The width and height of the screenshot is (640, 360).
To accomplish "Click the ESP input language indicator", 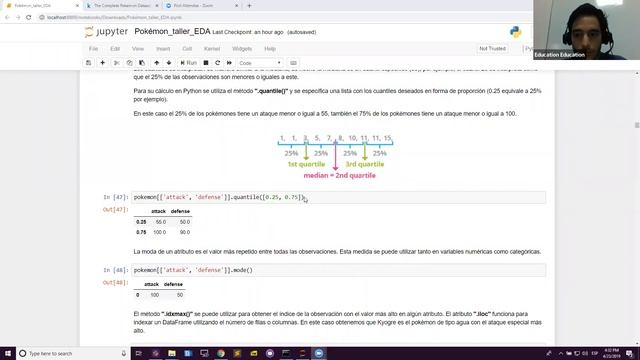I will [595, 353].
